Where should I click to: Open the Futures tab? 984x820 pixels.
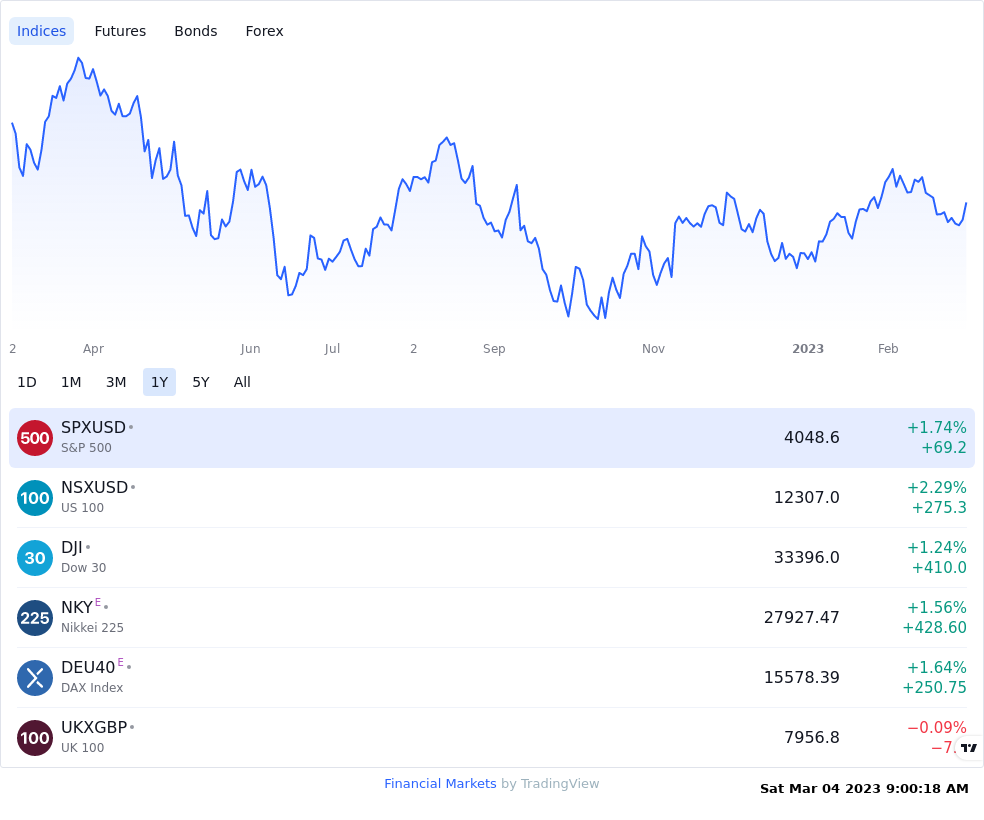click(x=120, y=31)
